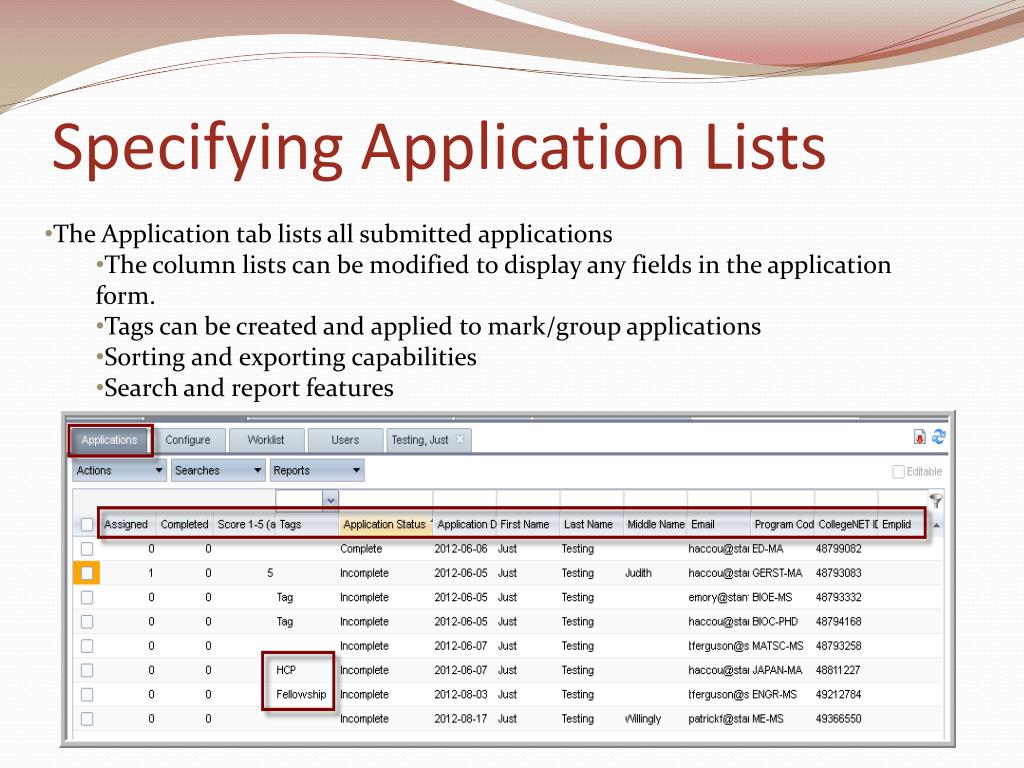1024x768 pixels.
Task: Sort by the Tags column header
Action: pyautogui.click(x=307, y=524)
